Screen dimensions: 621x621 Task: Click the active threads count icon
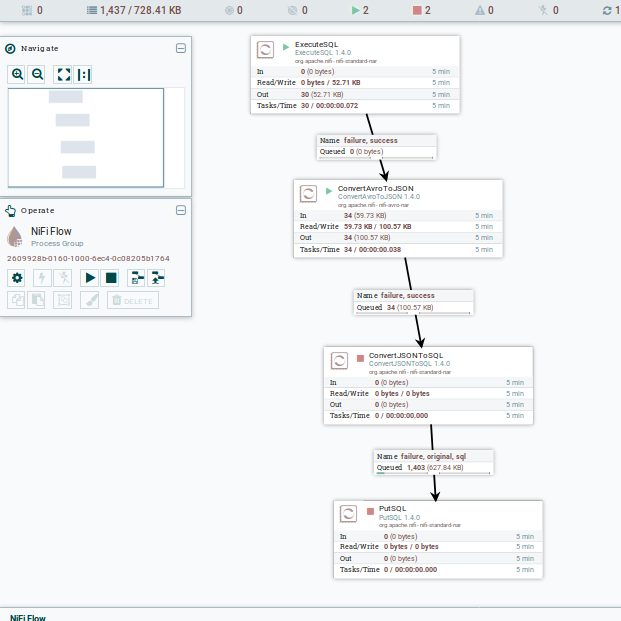pyautogui.click(x=27, y=10)
